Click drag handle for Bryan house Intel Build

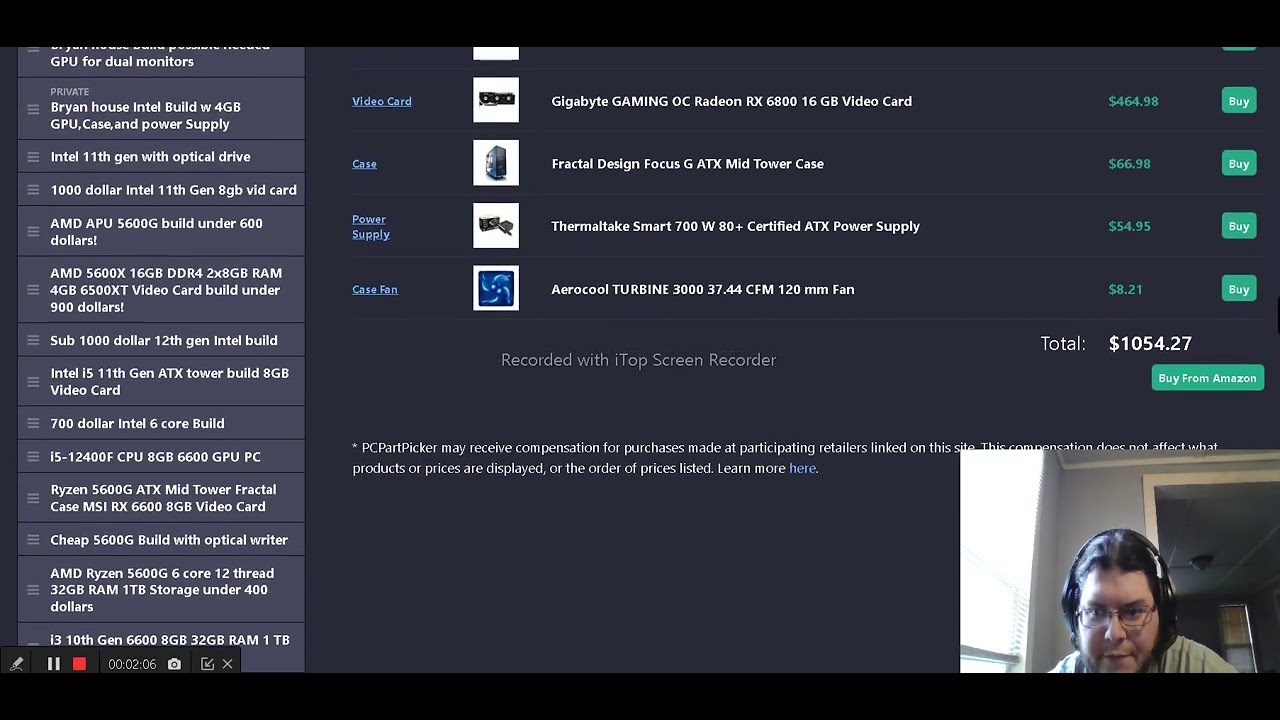pos(33,109)
